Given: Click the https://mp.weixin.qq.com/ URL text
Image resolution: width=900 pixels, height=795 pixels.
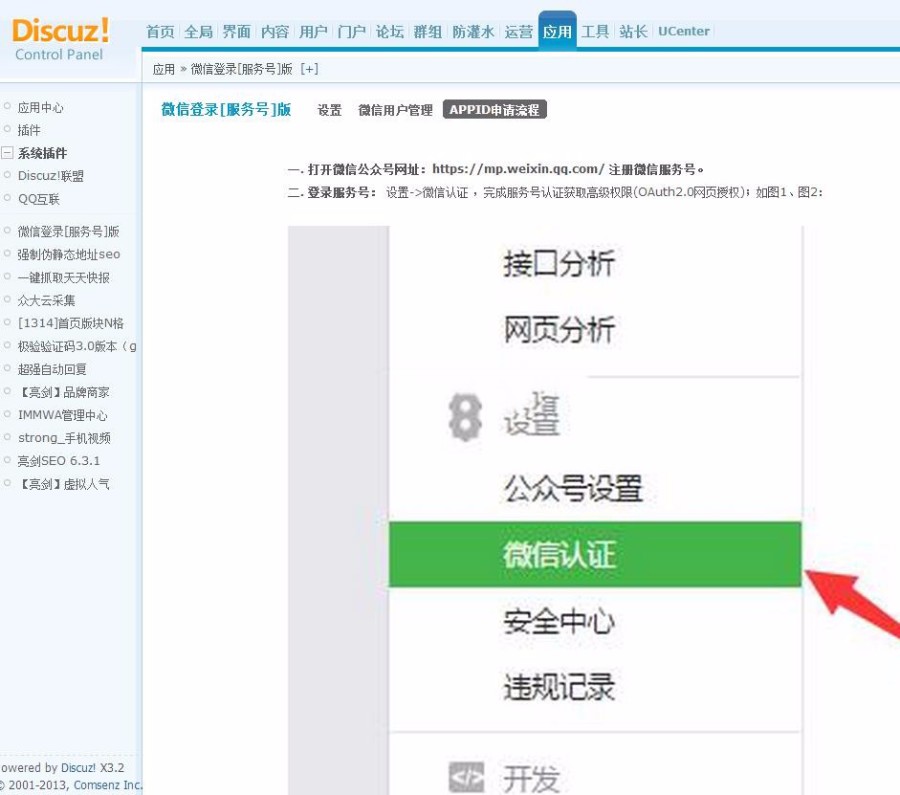Looking at the screenshot, I should [x=518, y=169].
